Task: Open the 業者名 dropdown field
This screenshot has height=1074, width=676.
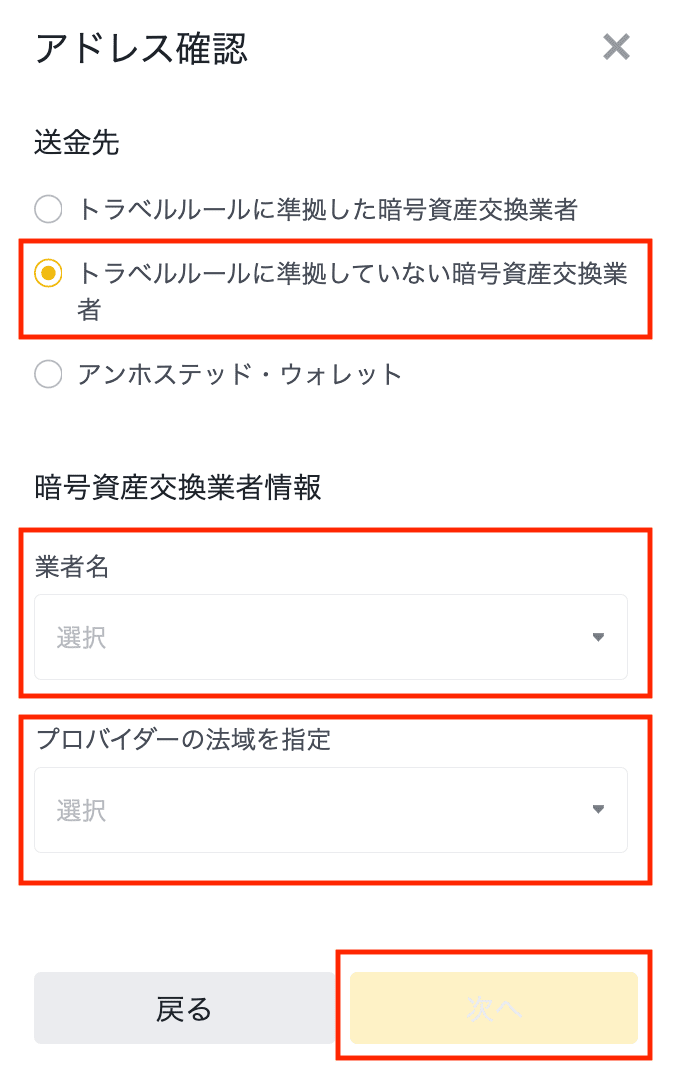Action: point(330,637)
